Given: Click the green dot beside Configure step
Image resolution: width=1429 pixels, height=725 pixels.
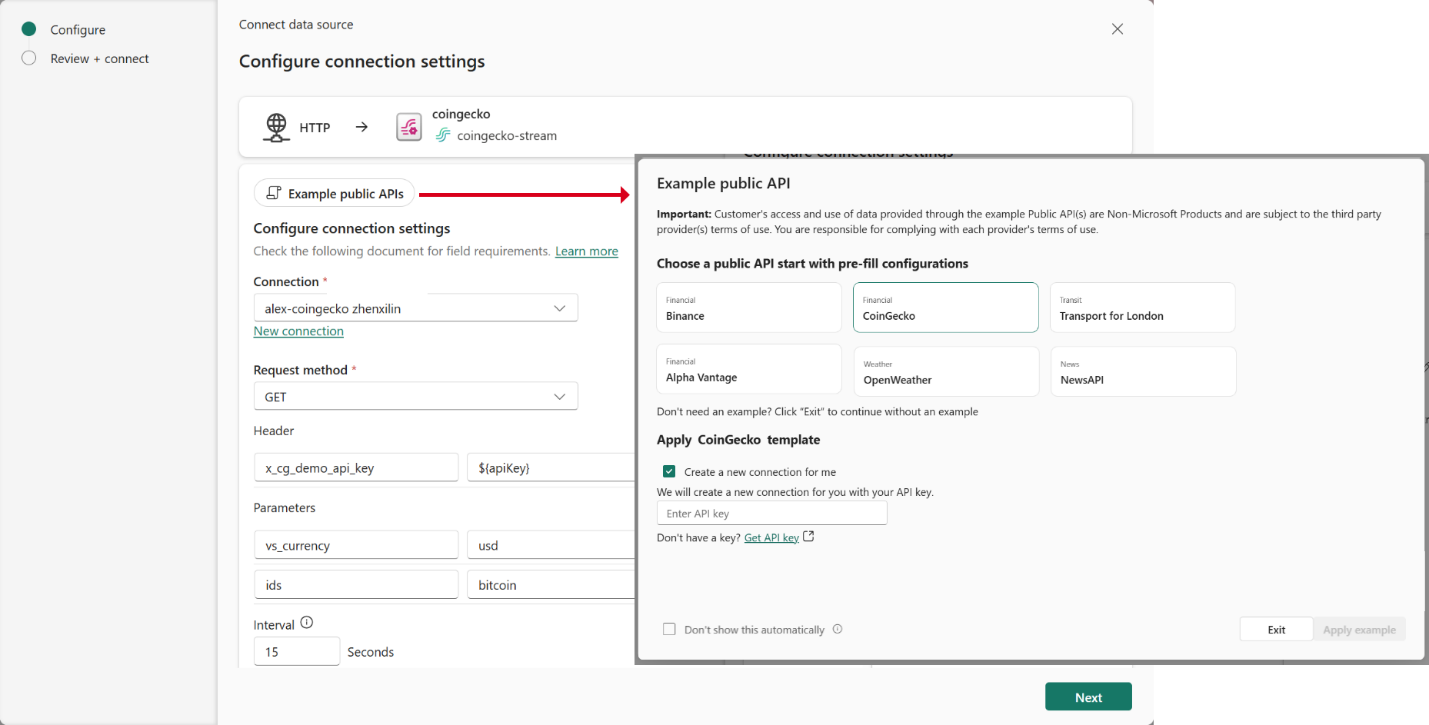Looking at the screenshot, I should [29, 29].
